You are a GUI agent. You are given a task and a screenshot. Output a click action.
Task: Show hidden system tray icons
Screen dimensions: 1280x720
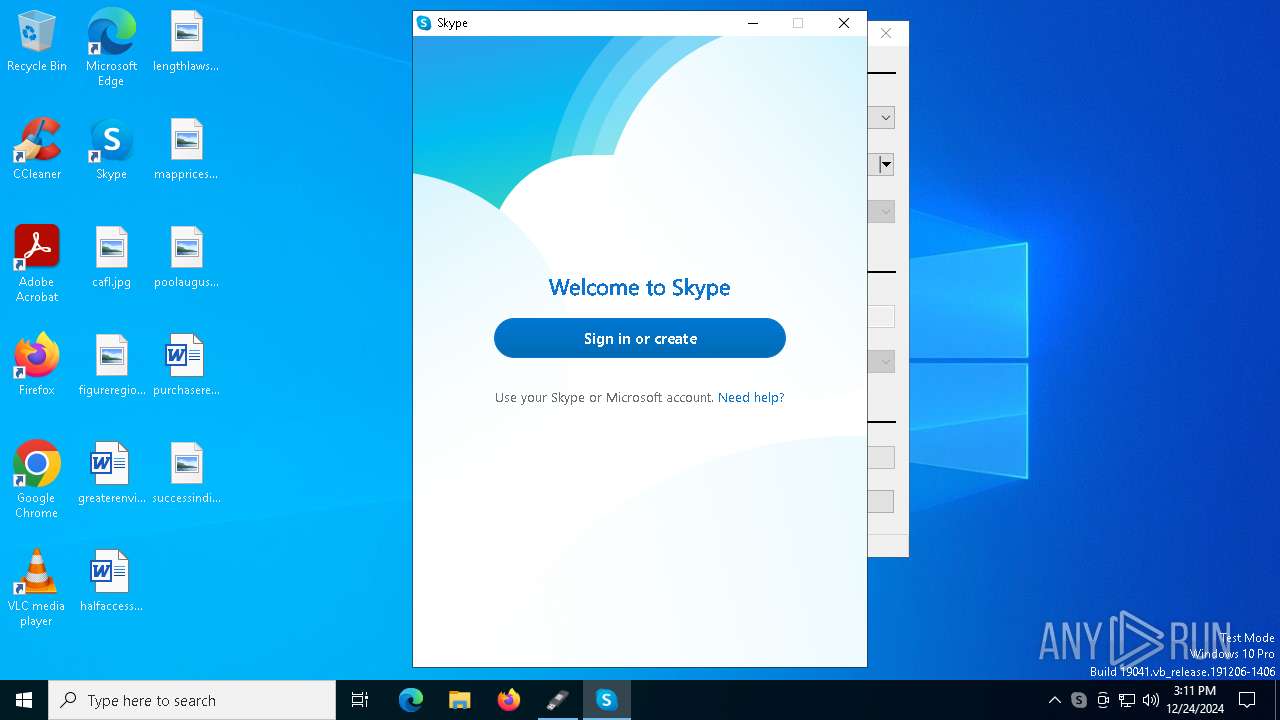click(x=1054, y=700)
